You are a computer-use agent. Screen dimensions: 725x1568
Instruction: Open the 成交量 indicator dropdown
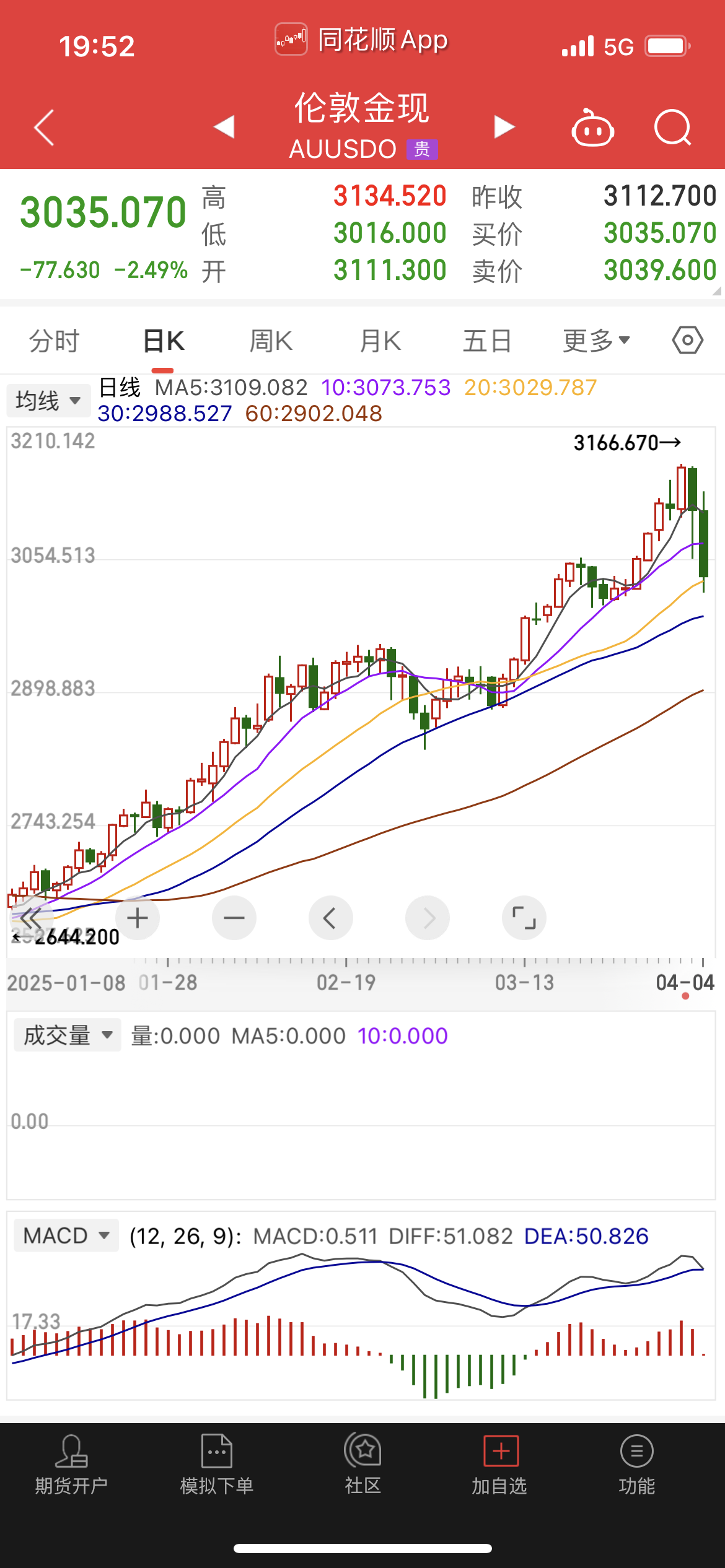pos(67,1035)
